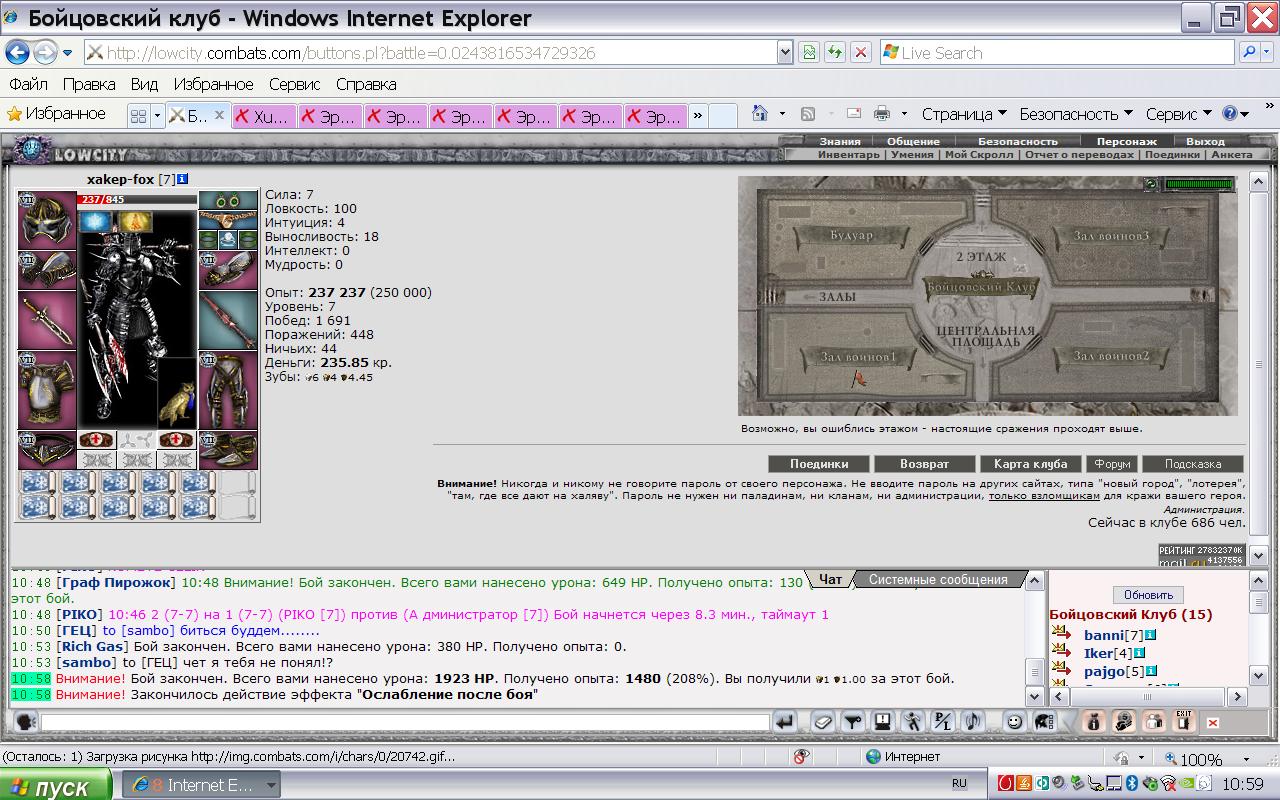
Task: Open the Справка menu
Action: 366,84
